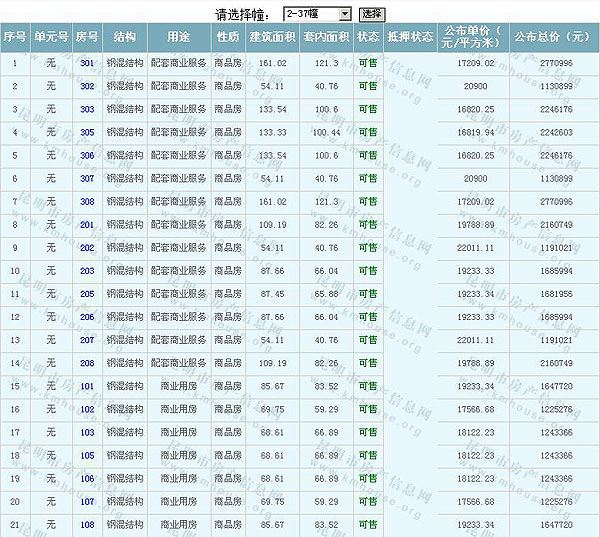Open room 101 link
This screenshot has width=600, height=537.
[87, 386]
